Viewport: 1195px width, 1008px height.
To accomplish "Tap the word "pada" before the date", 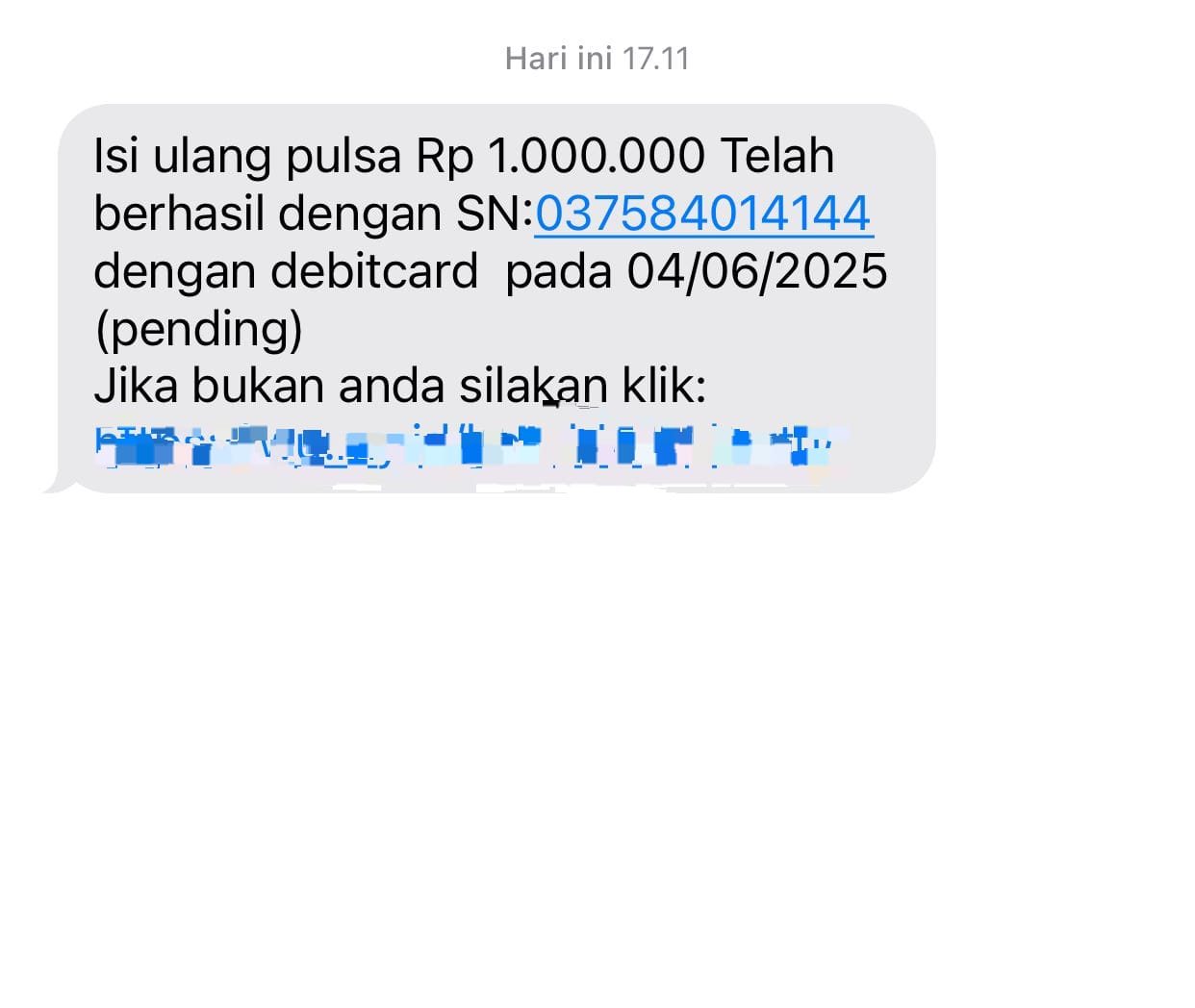I will point(559,273).
